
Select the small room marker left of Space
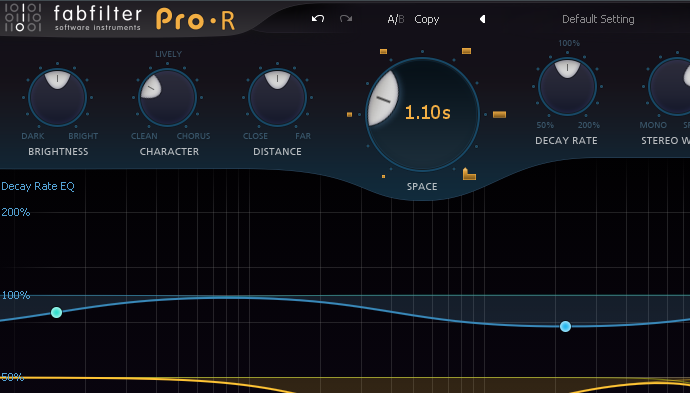click(349, 114)
